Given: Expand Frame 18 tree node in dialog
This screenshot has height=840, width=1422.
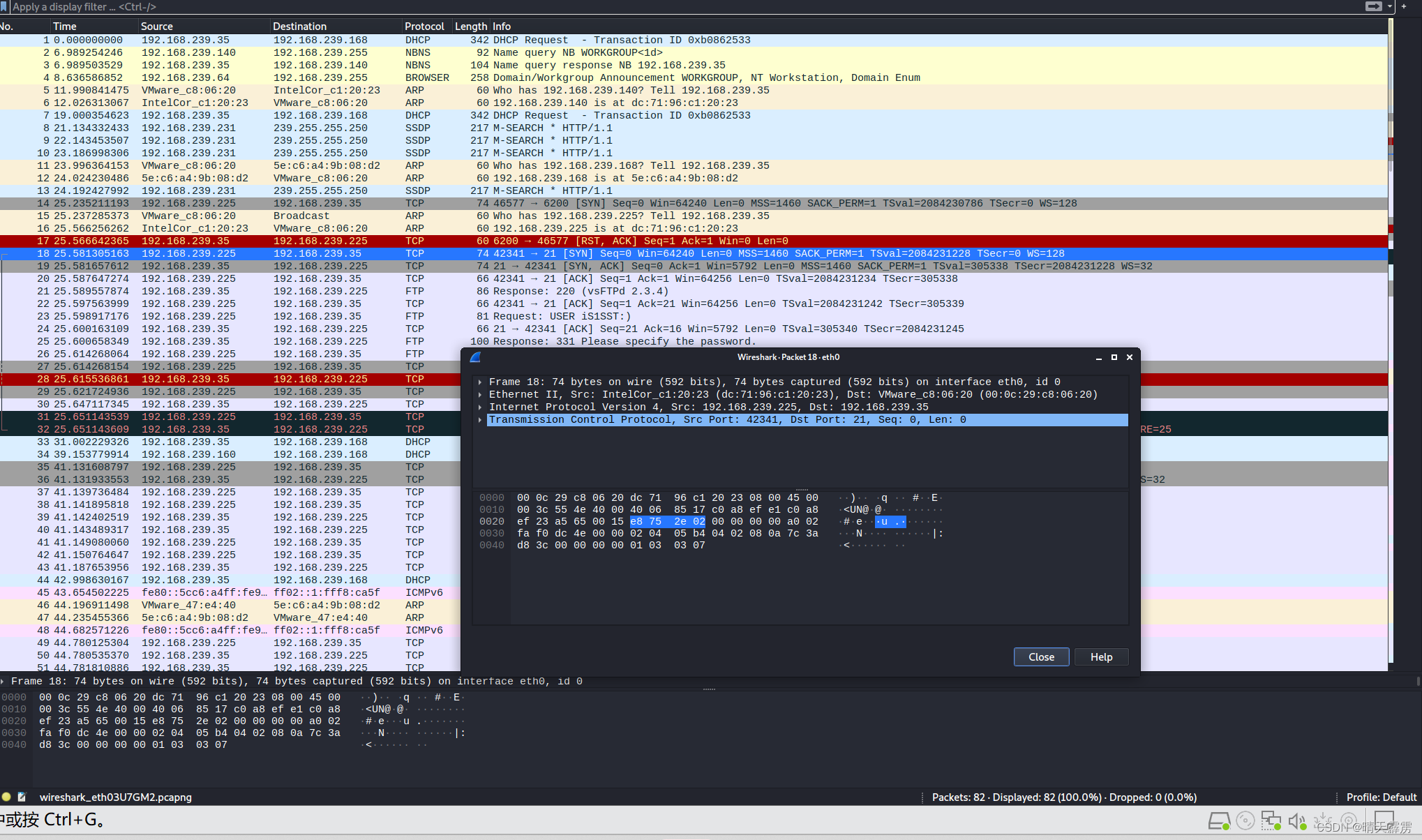Looking at the screenshot, I should (481, 382).
